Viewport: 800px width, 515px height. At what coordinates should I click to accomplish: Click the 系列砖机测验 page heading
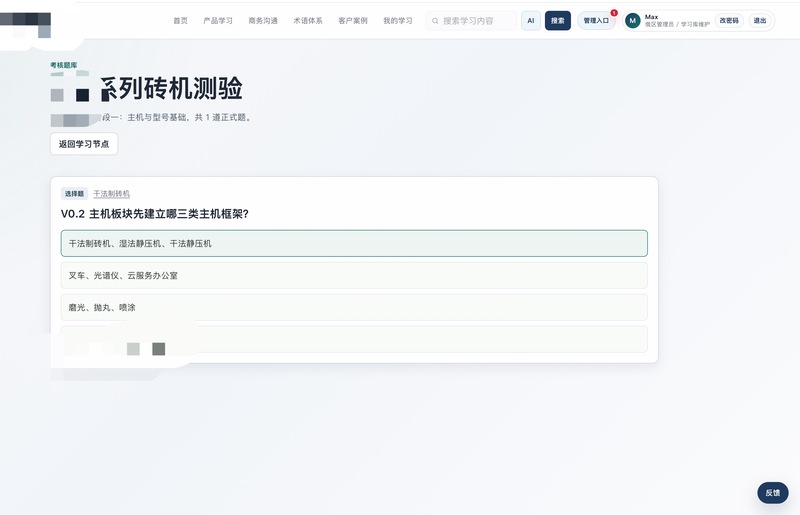pyautogui.click(x=171, y=88)
